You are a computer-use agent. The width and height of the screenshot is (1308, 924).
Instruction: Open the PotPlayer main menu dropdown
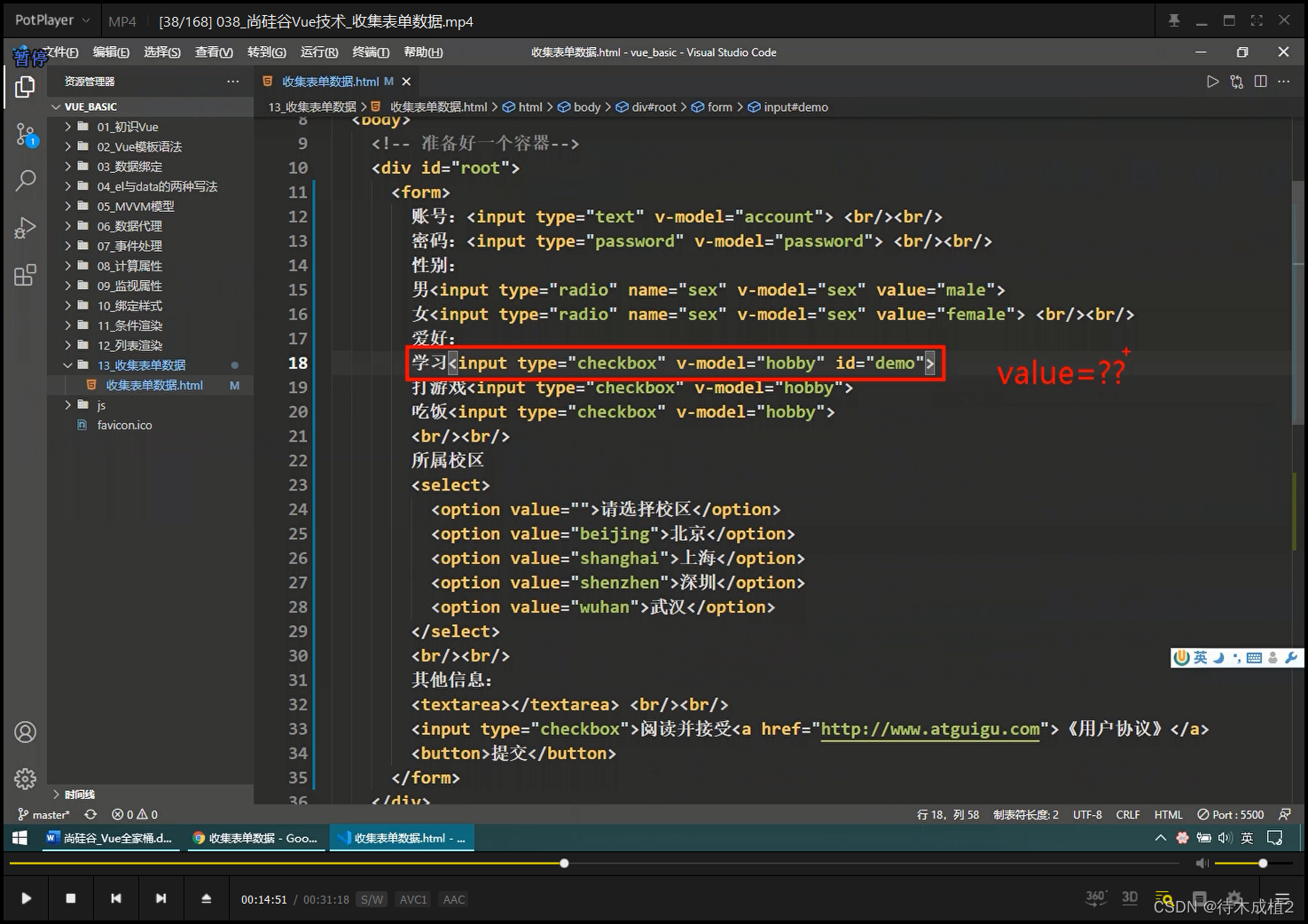(x=52, y=20)
